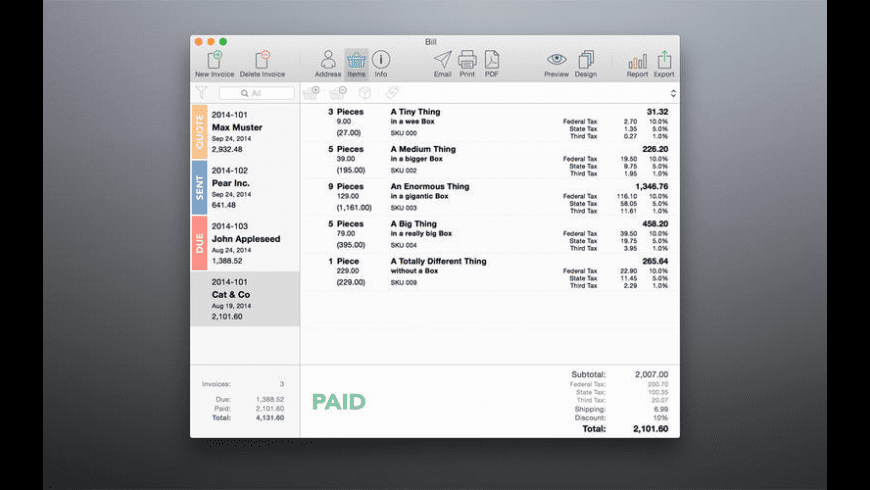Open the Address section

click(328, 60)
